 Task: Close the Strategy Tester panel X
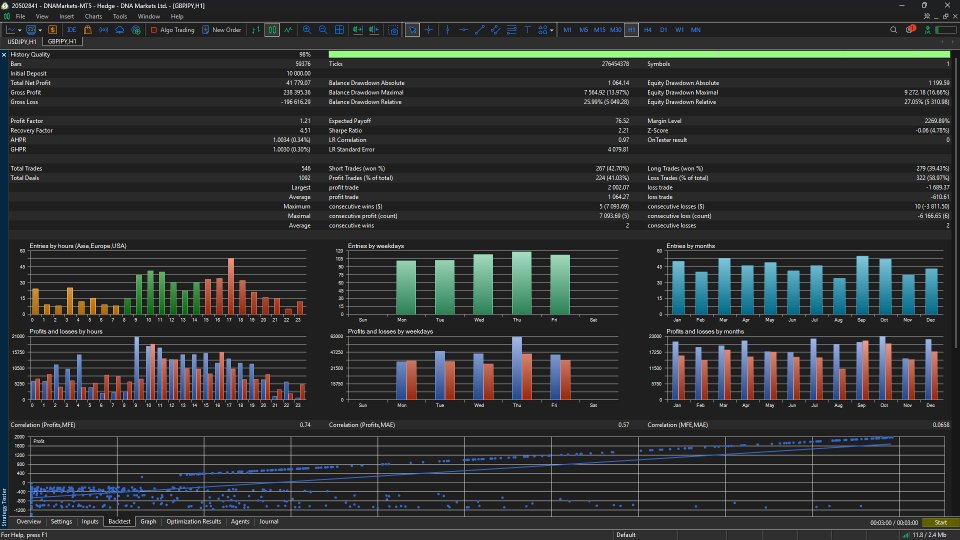pyautogui.click(x=4, y=54)
